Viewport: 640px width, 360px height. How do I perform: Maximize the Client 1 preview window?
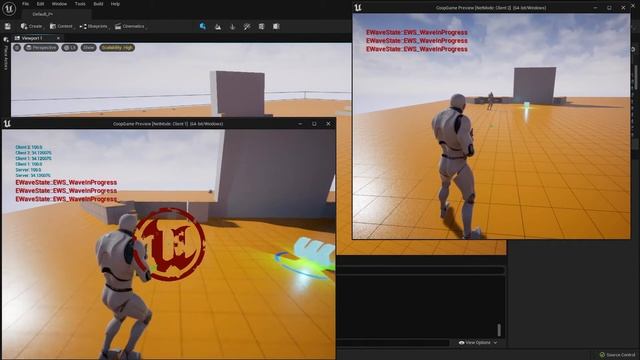click(x=314, y=124)
